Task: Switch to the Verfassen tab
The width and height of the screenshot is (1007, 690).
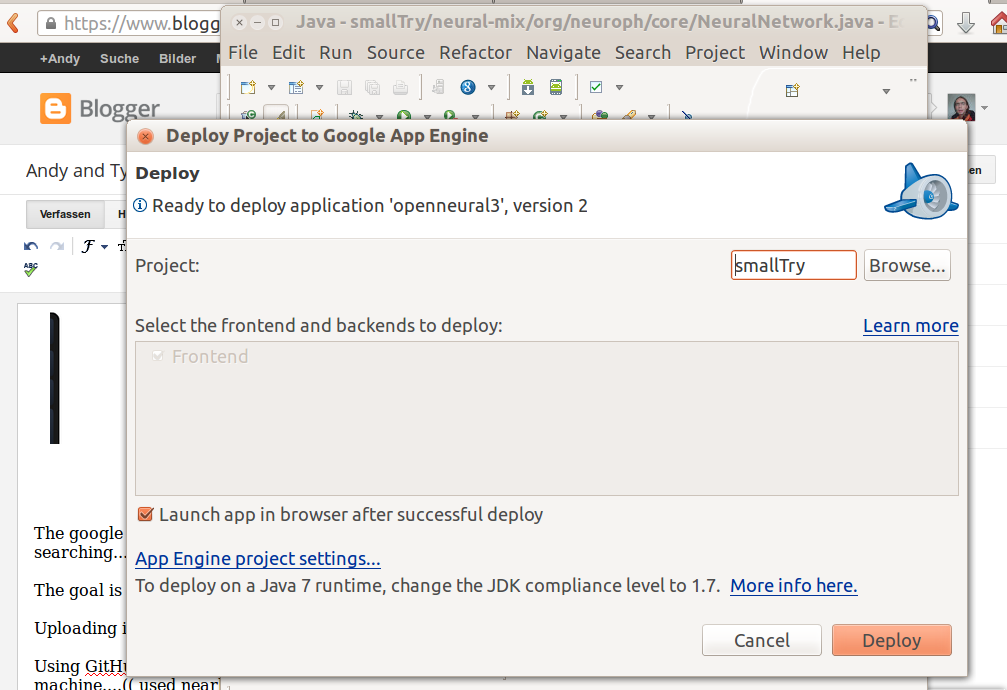Action: point(64,214)
